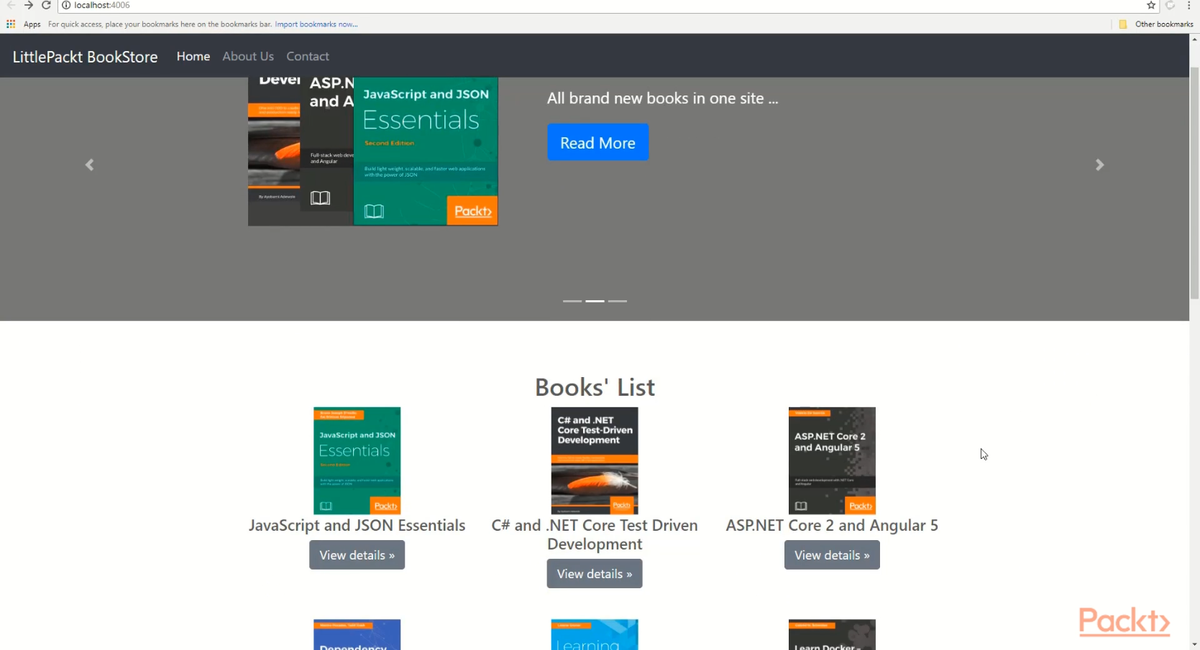
Task: Click the 'ASP.NET Core 2 and Angular 5' title
Action: coord(832,525)
